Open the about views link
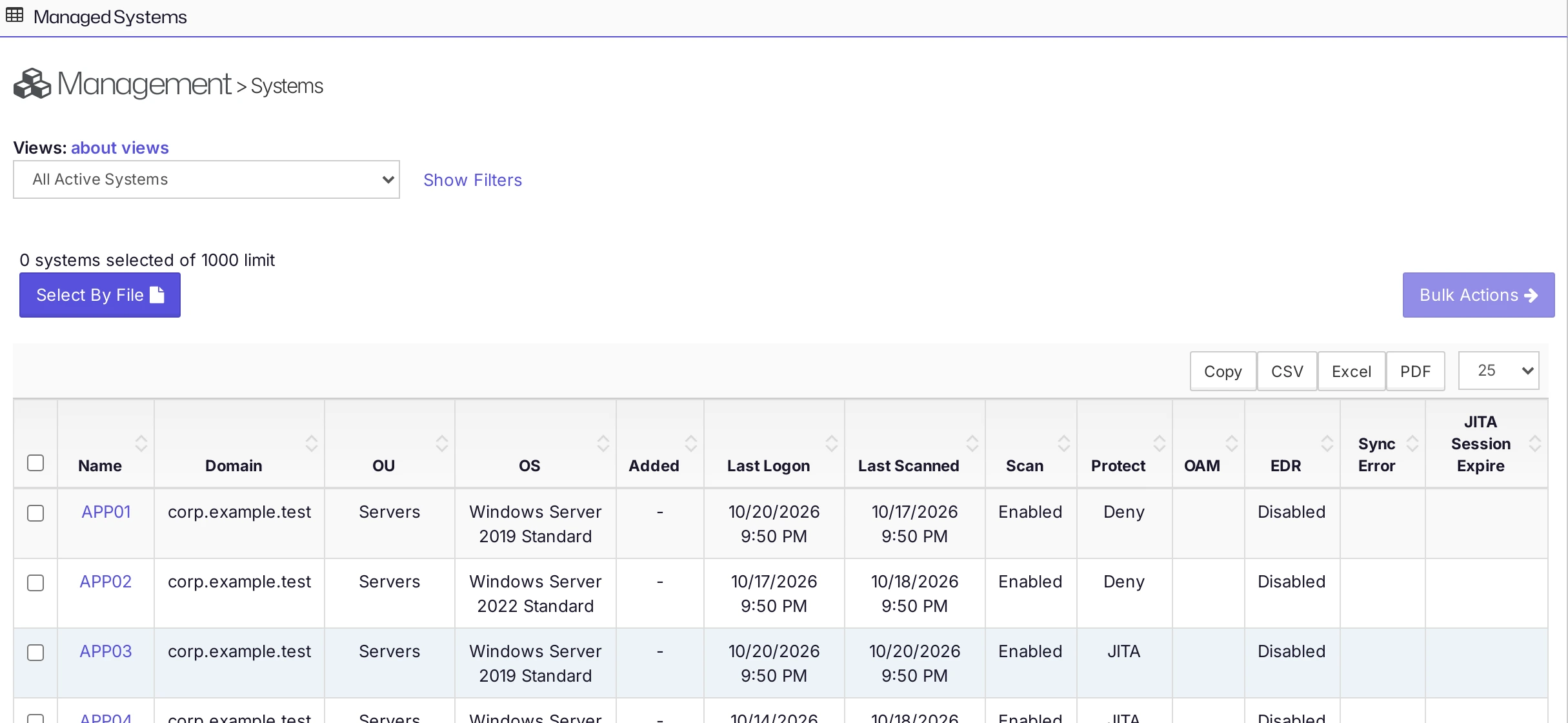The image size is (1568, 723). [x=120, y=148]
